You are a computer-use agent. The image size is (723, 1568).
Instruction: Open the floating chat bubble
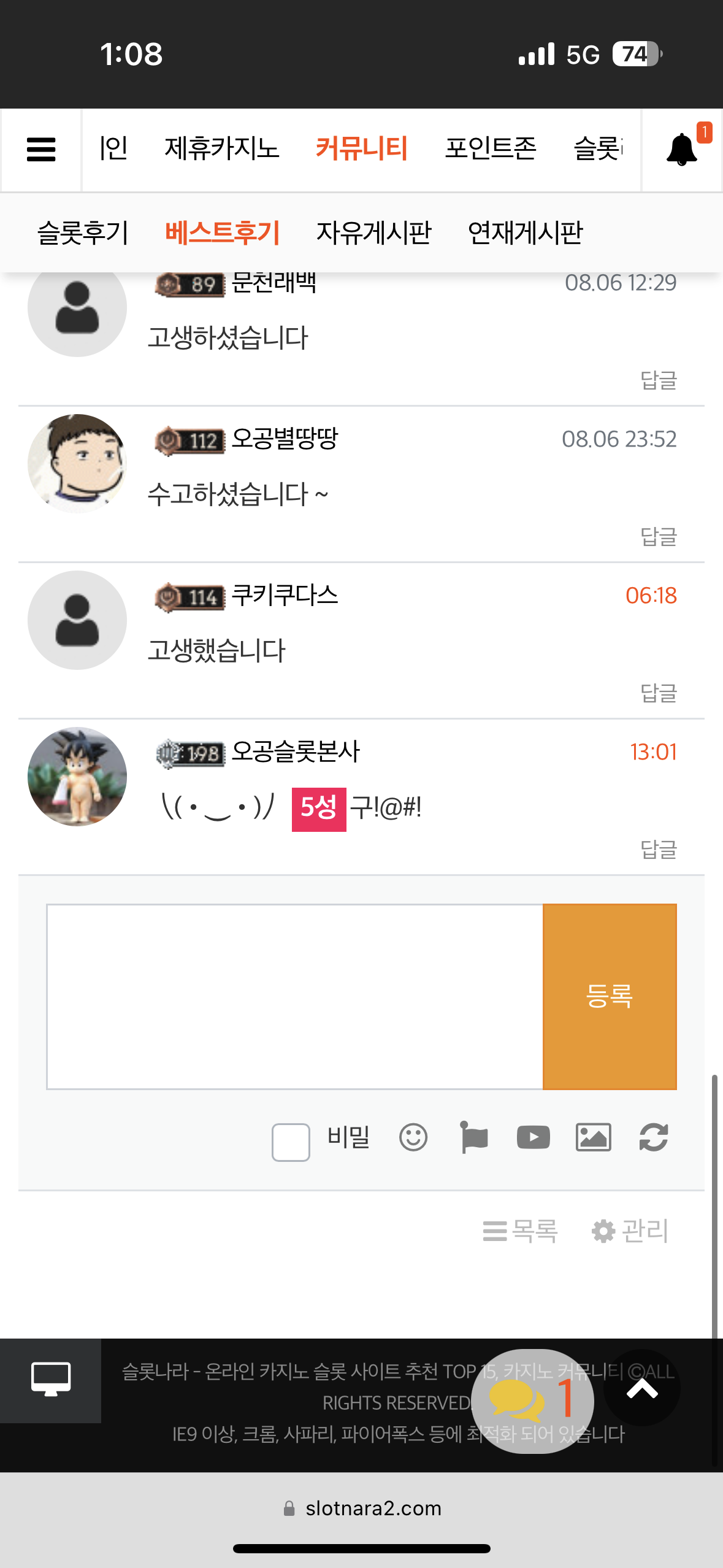532,1401
